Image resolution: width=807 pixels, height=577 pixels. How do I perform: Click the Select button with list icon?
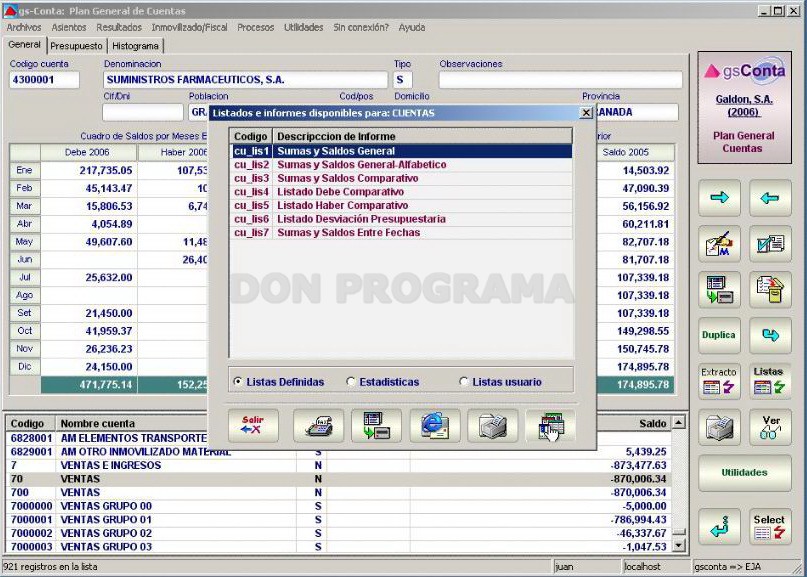(x=770, y=527)
